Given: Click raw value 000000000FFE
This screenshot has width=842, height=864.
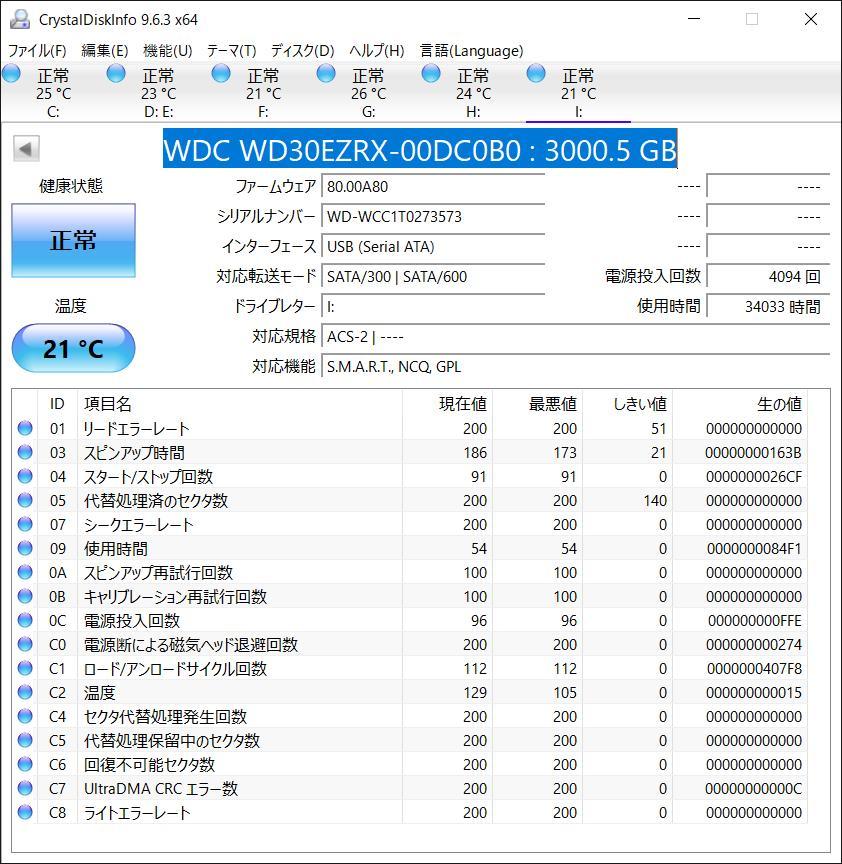Looking at the screenshot, I should click(x=755, y=621).
